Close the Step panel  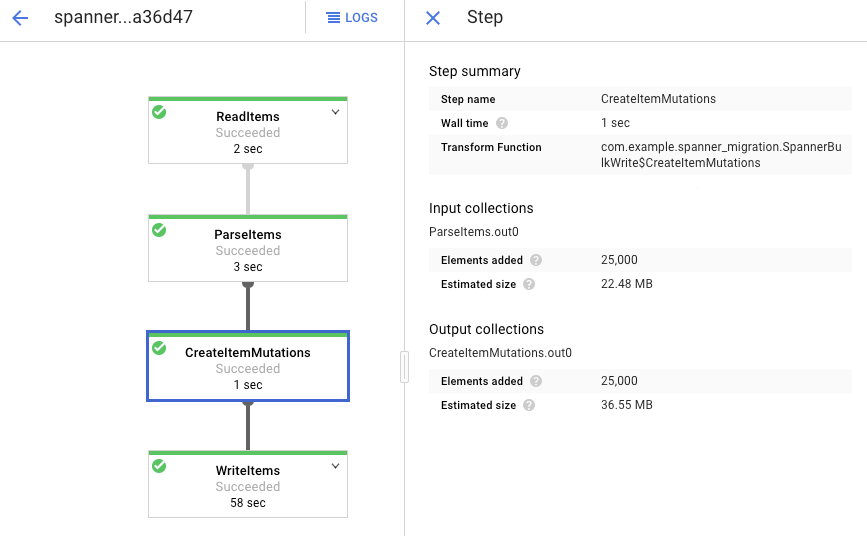(x=433, y=18)
